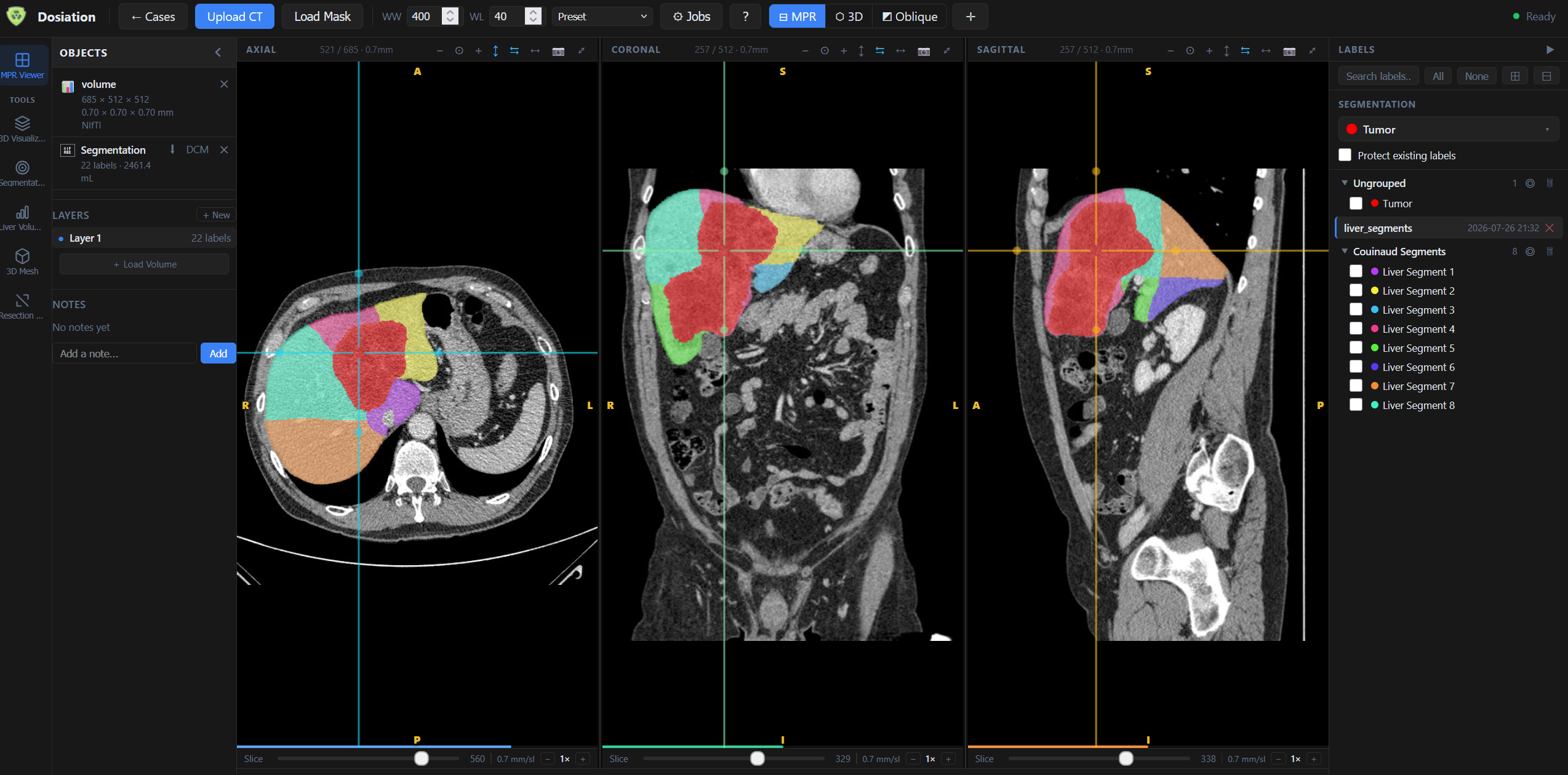The image size is (1568, 775).
Task: Decrease the WL value stepper
Action: click(534, 21)
